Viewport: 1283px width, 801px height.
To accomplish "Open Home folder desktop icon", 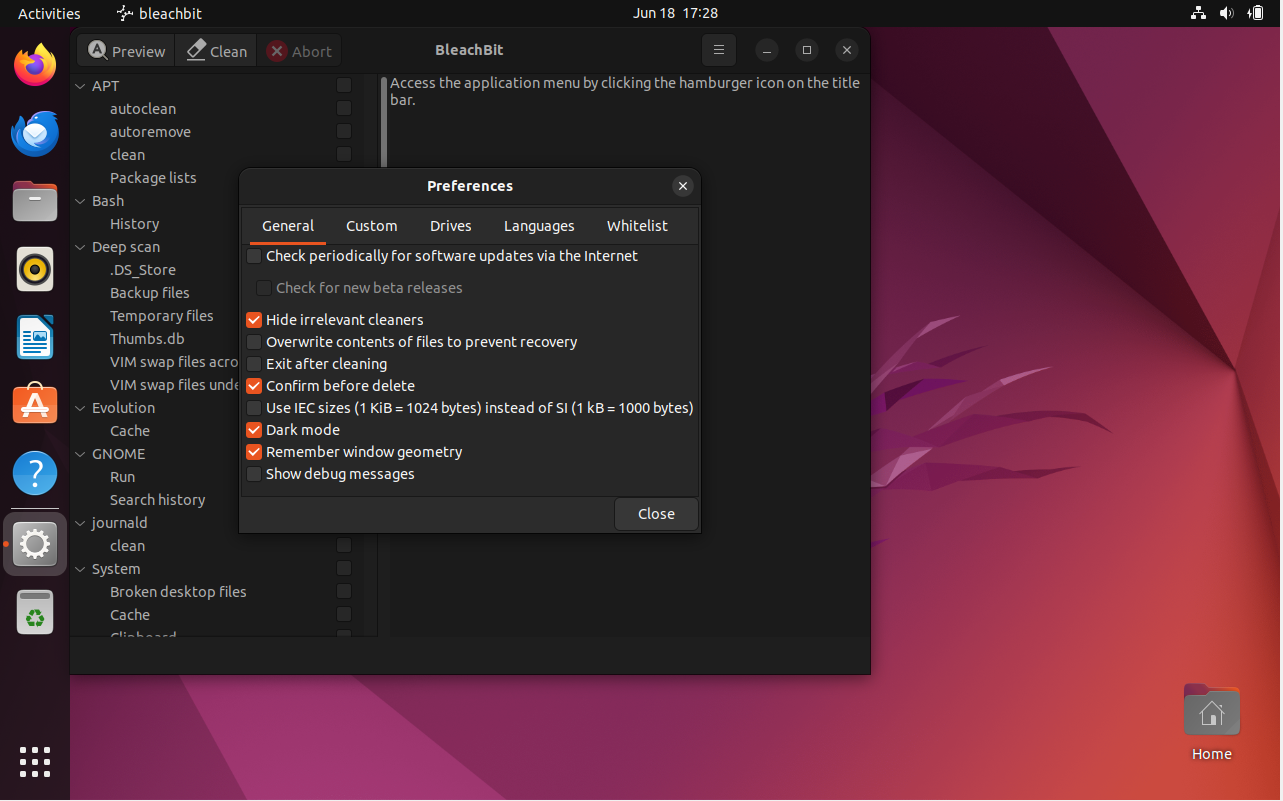I will coord(1211,723).
